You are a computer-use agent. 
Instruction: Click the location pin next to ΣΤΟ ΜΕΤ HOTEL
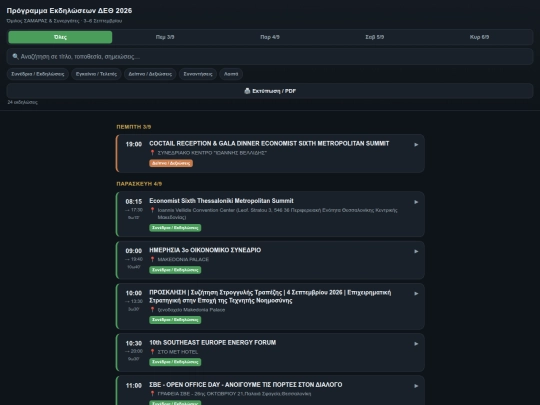(152, 352)
